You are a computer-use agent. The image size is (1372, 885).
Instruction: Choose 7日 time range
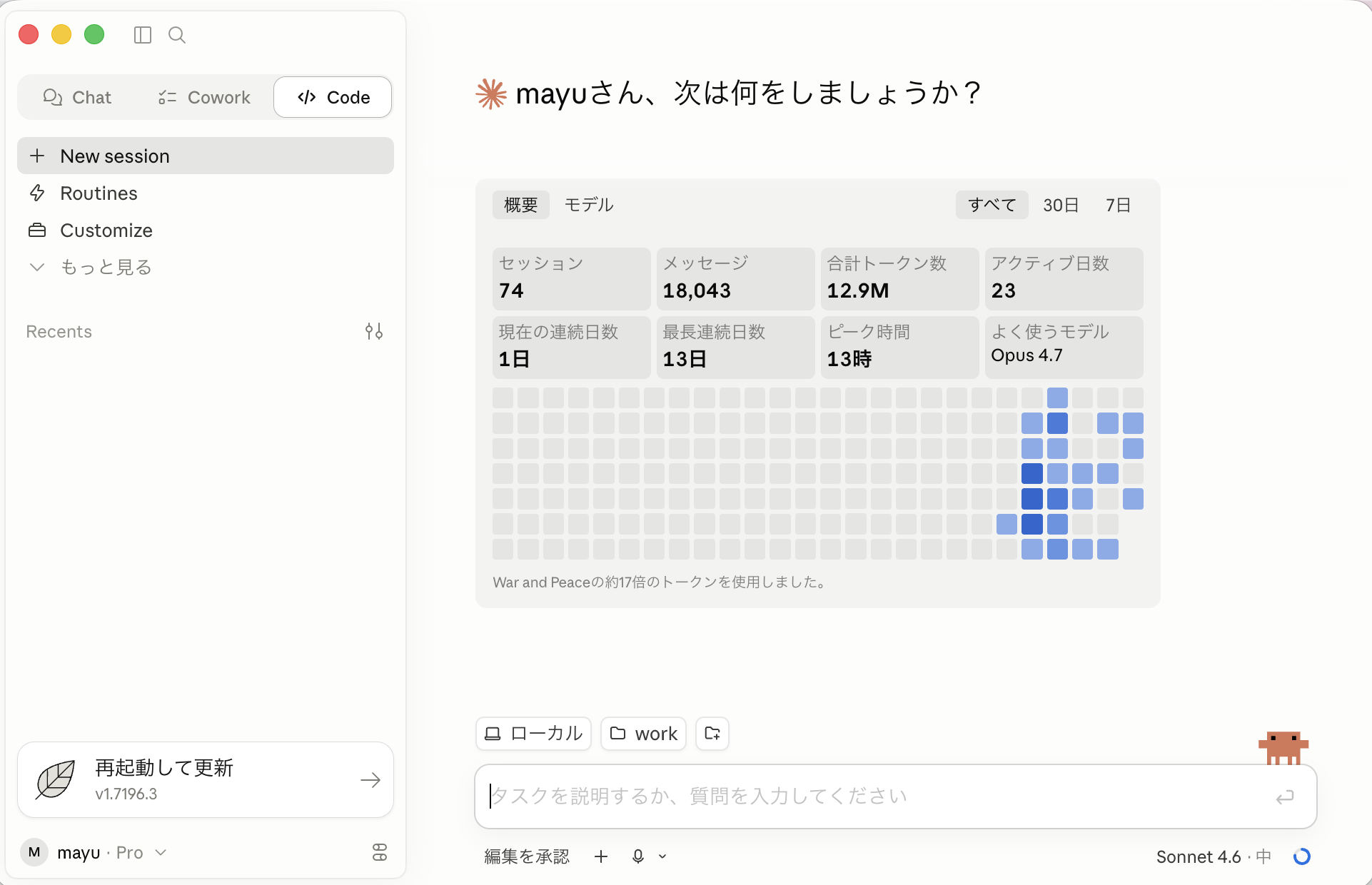1119,205
